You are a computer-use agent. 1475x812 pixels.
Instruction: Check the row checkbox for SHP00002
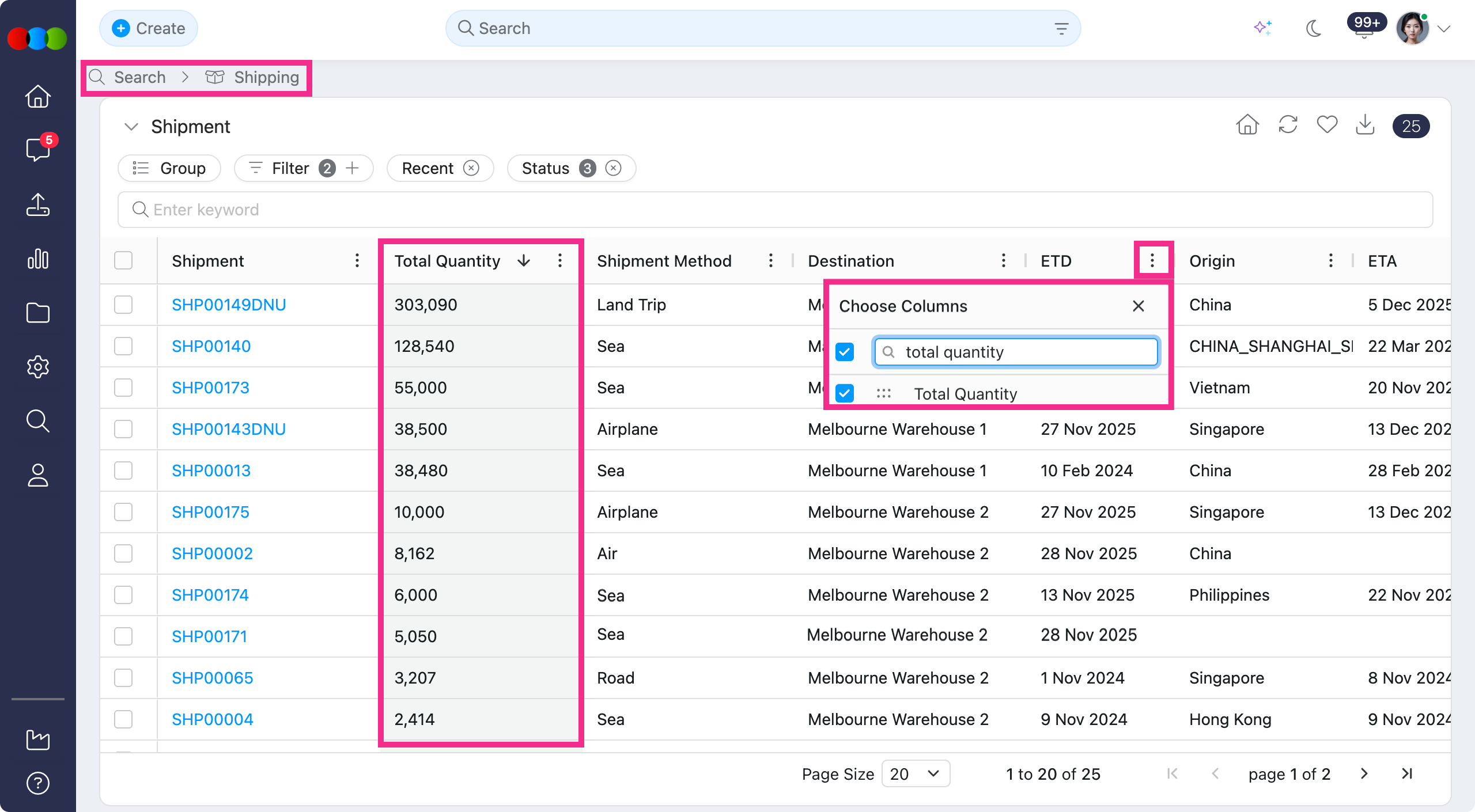click(x=123, y=553)
